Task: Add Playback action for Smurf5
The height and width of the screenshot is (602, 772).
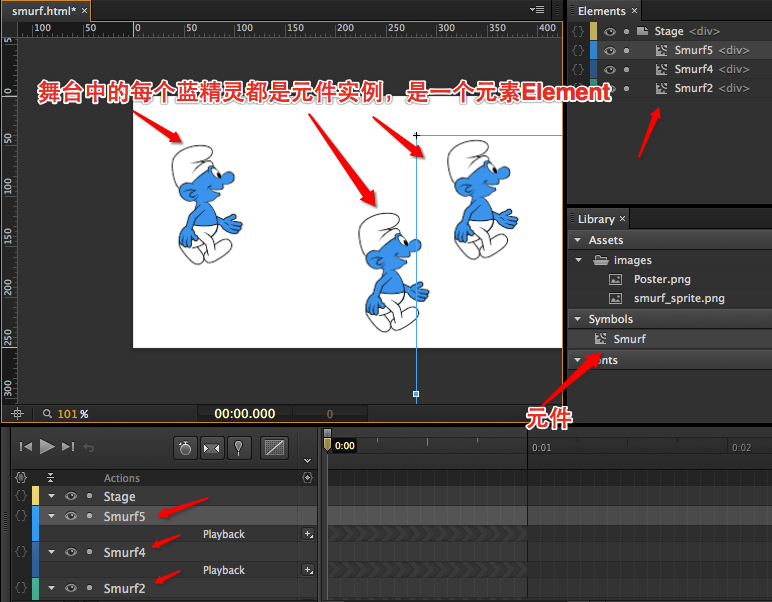Action: (x=308, y=534)
